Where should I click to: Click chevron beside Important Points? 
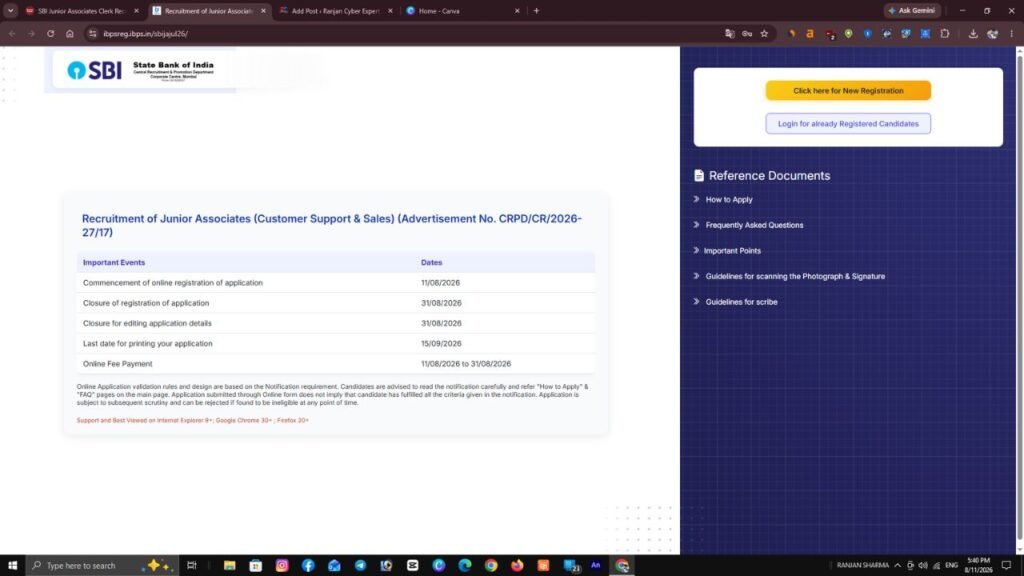point(696,250)
